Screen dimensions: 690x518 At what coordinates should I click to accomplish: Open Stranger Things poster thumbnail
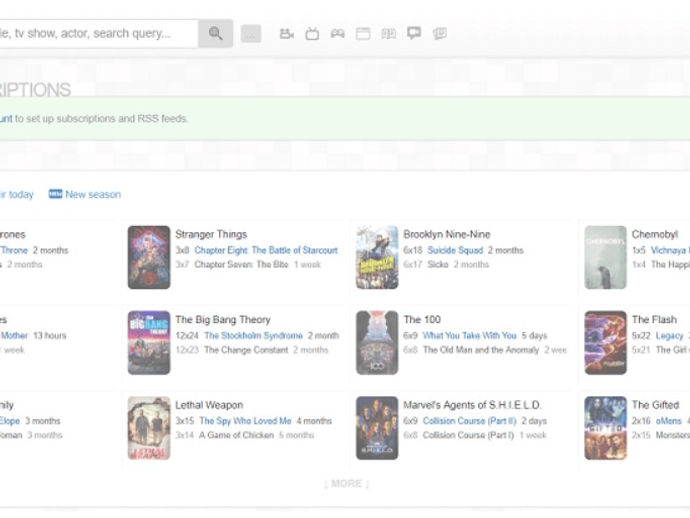pyautogui.click(x=149, y=257)
